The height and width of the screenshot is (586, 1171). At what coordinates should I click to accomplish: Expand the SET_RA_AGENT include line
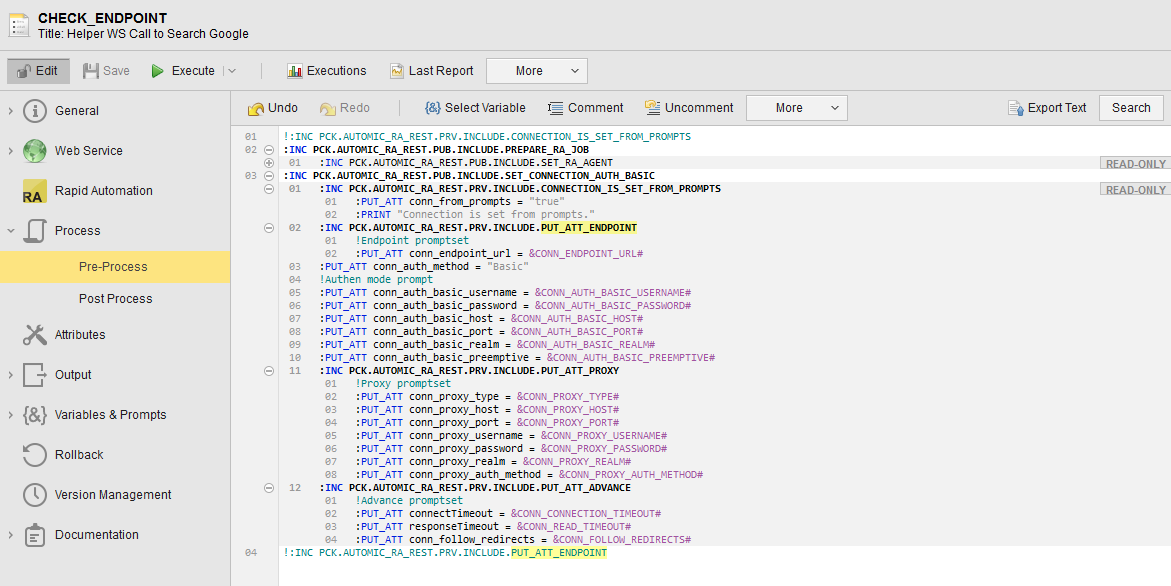[x=268, y=162]
